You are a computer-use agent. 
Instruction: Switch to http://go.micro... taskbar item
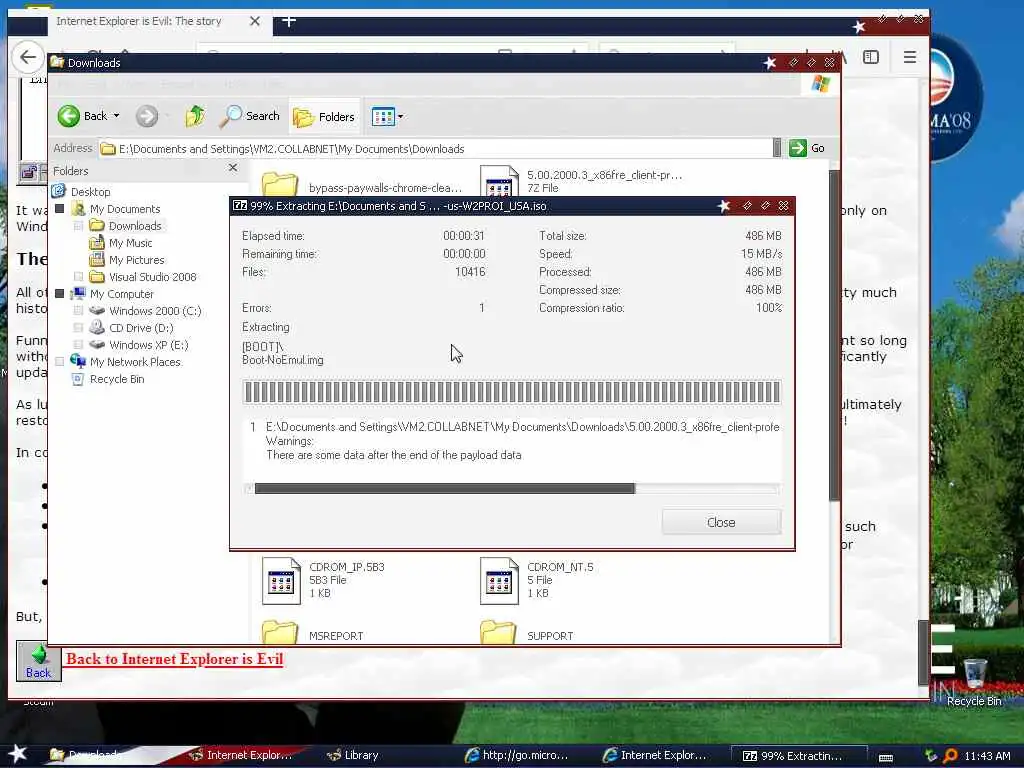coord(517,755)
